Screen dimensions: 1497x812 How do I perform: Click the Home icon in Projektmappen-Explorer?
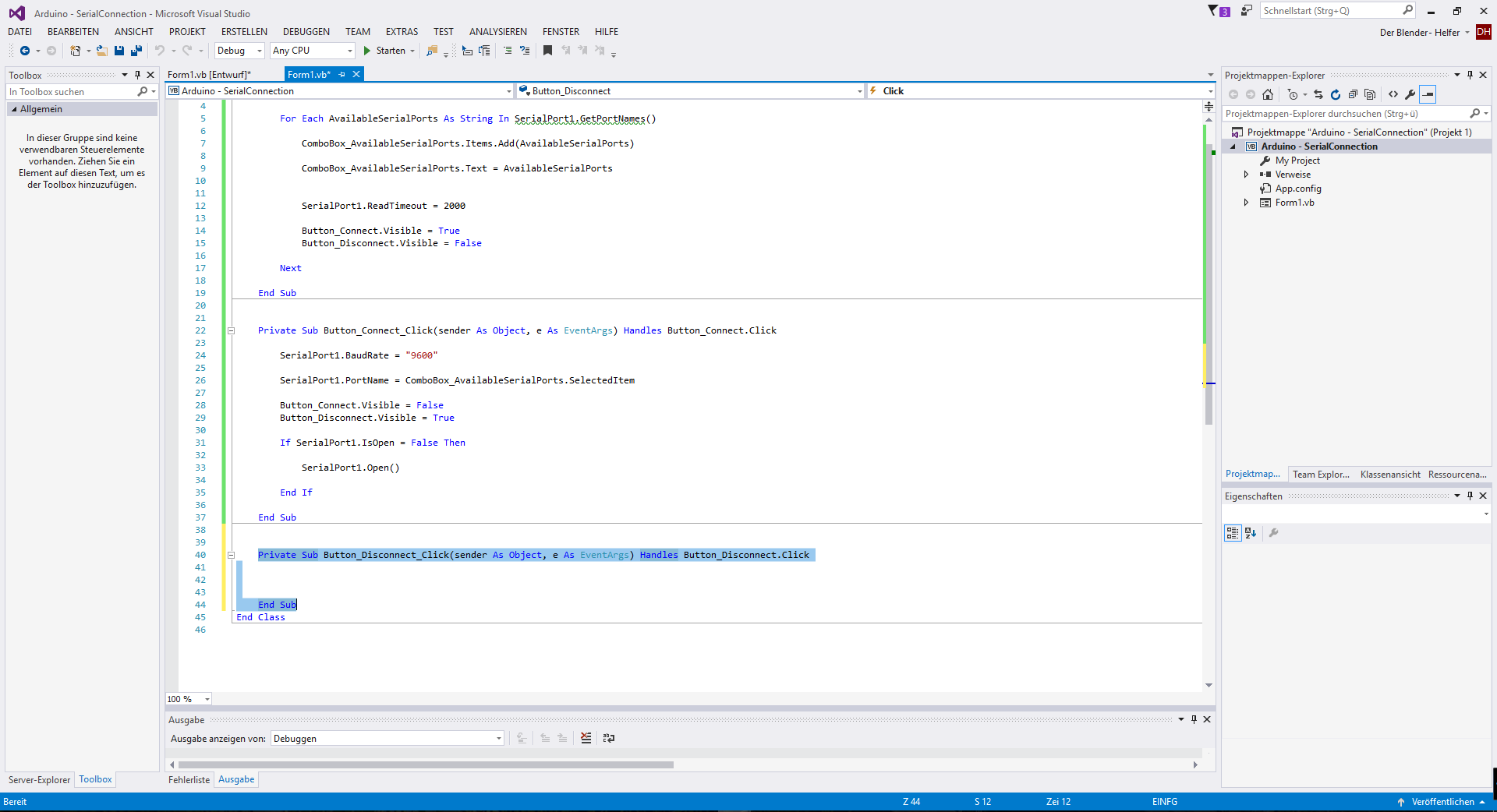pos(1268,94)
